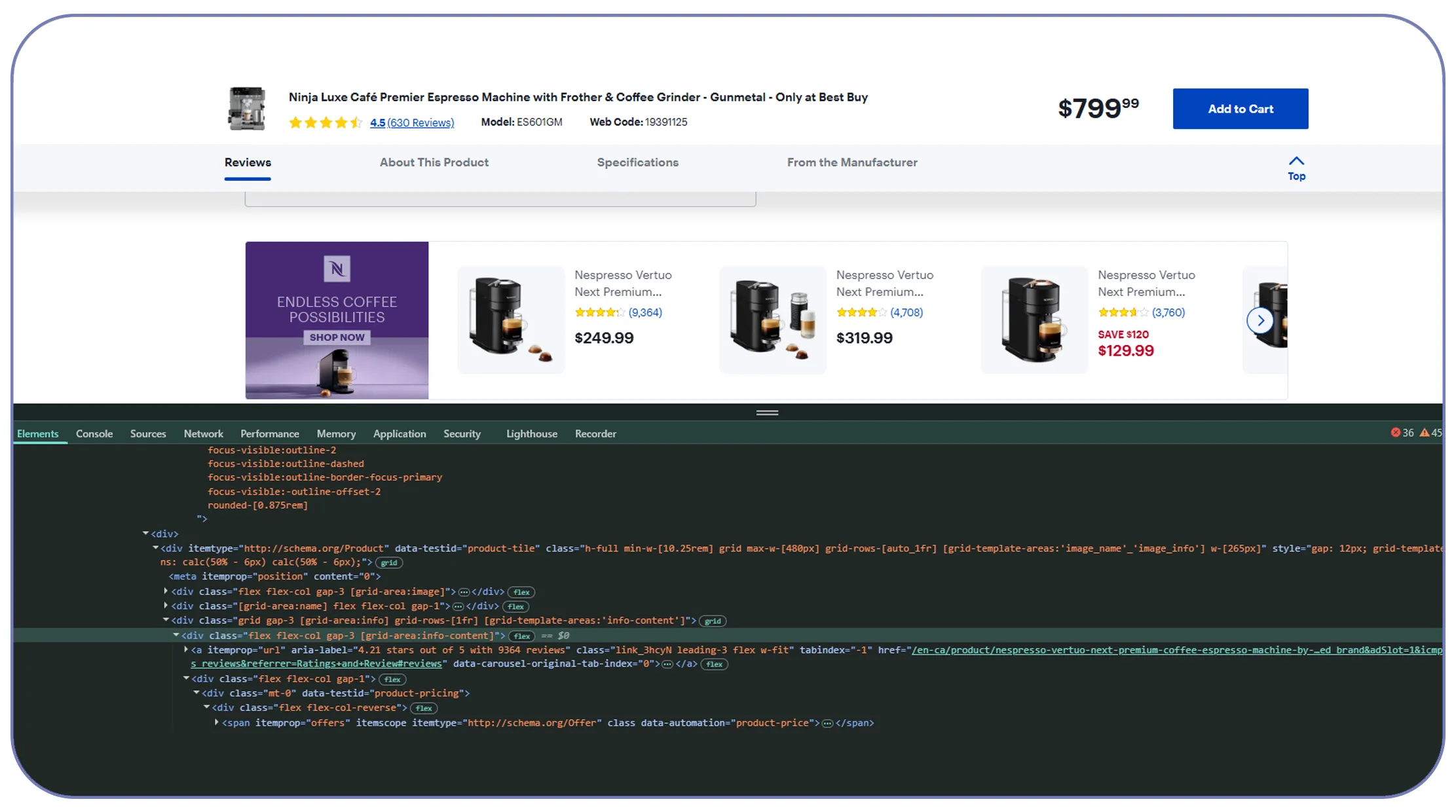Click the first Nespresso Vertuo Next Premium title
The height and width of the screenshot is (812, 1456).
[x=623, y=284]
